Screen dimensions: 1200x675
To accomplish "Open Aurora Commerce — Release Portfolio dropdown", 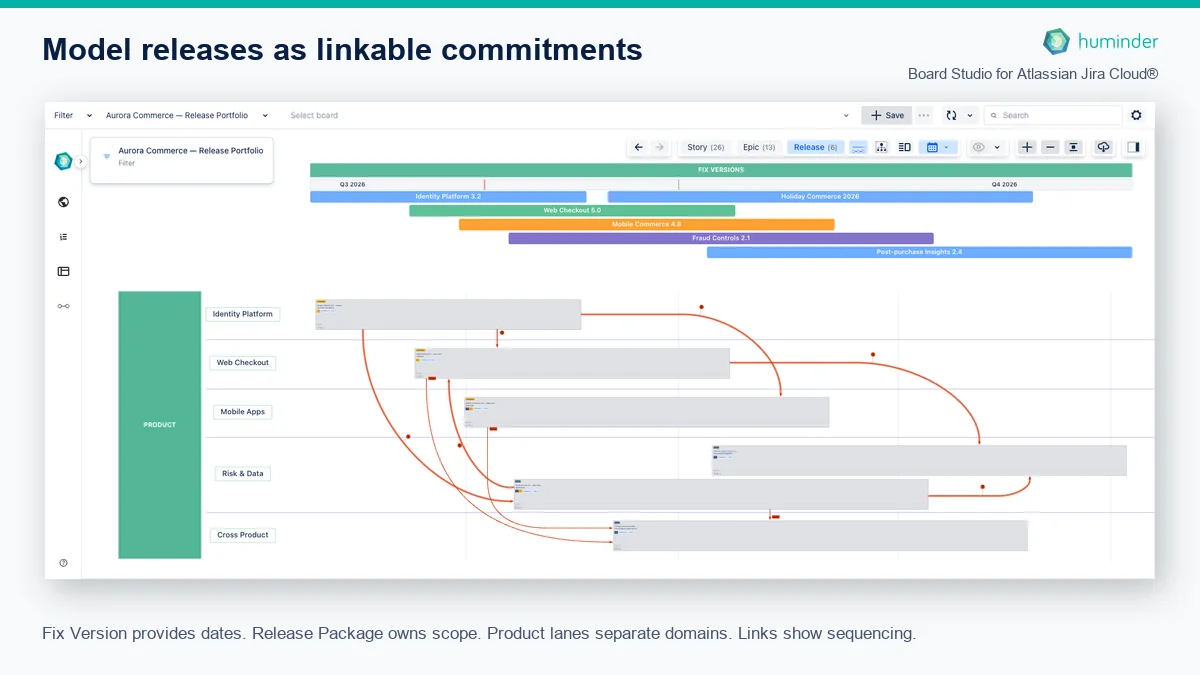I will click(x=186, y=115).
